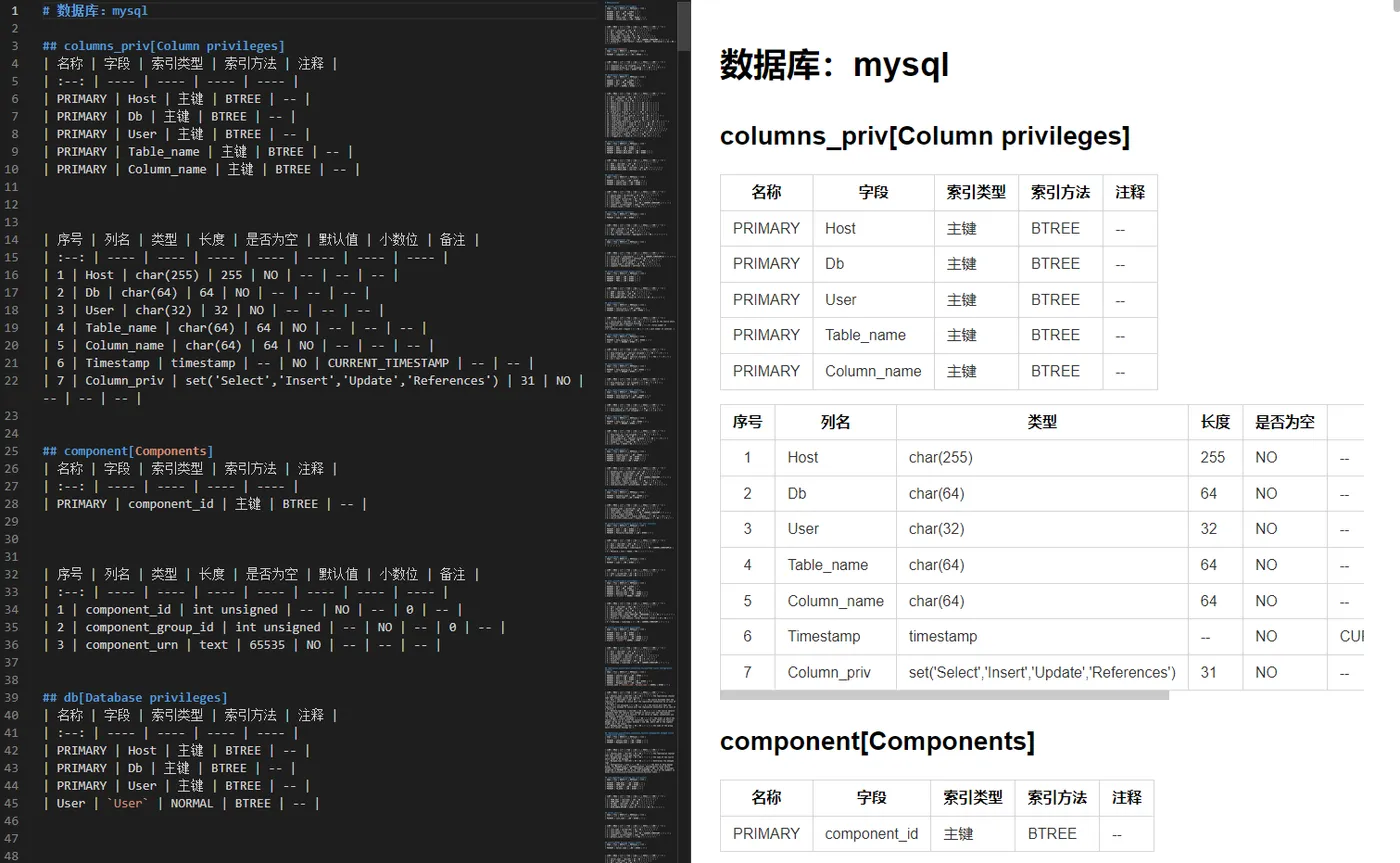
Task: Place the cursor on the '## db[Database privileges]' editor line
Action: [135, 697]
